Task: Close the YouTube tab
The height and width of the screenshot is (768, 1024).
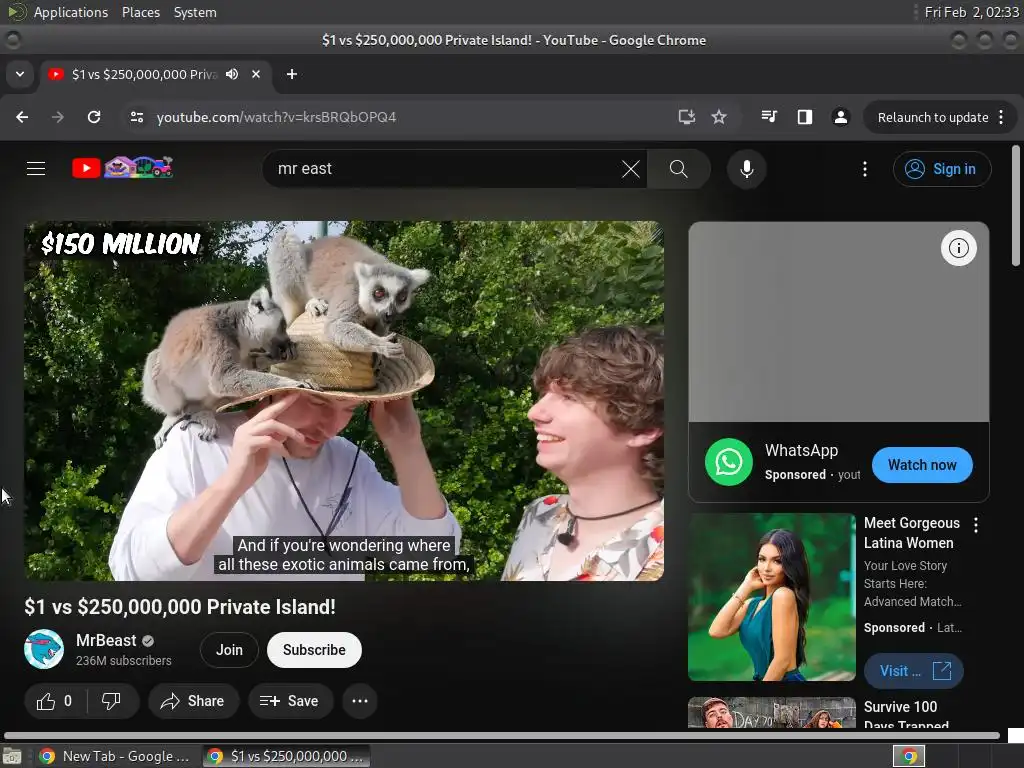Action: pyautogui.click(x=256, y=74)
